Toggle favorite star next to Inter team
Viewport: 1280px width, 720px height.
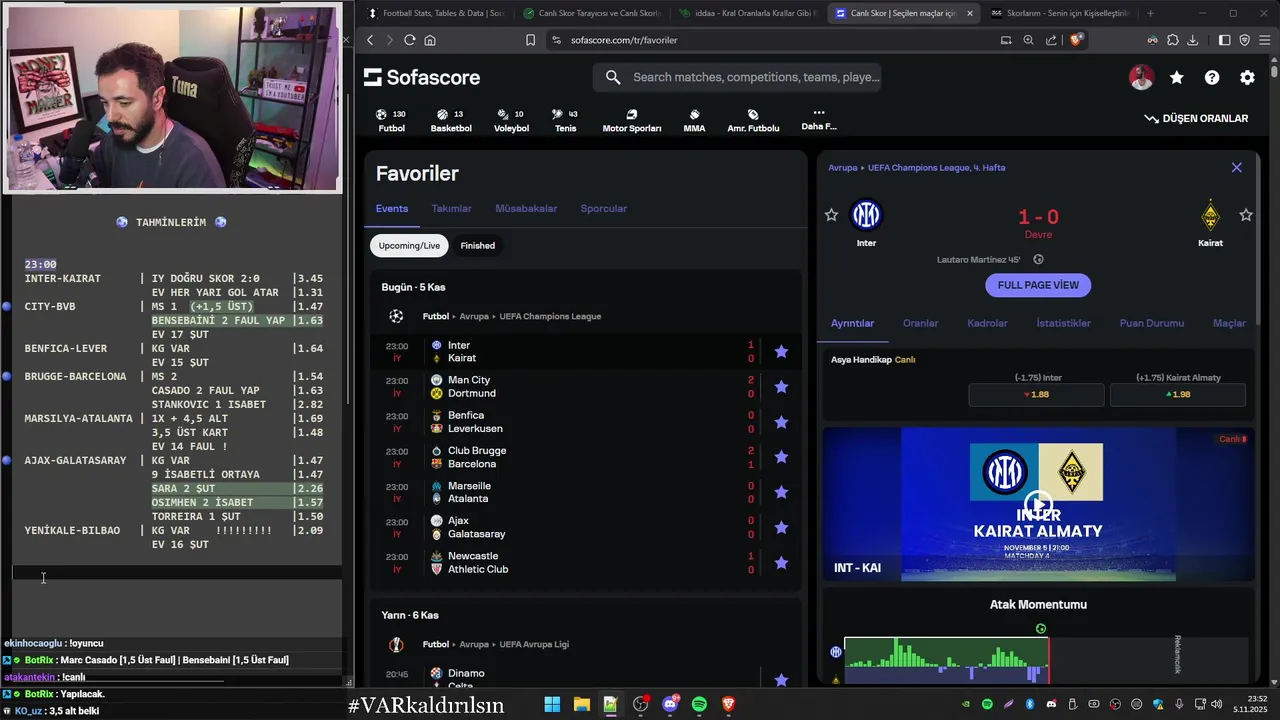coord(831,215)
